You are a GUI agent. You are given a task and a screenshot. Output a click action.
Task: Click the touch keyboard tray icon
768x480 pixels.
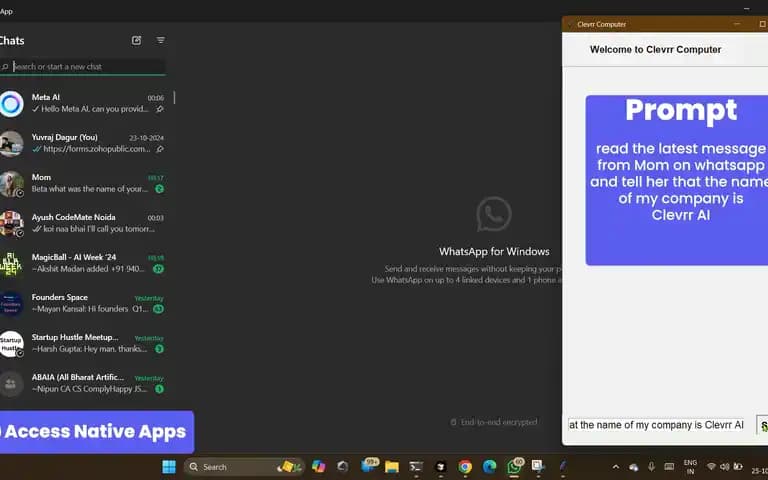point(669,466)
